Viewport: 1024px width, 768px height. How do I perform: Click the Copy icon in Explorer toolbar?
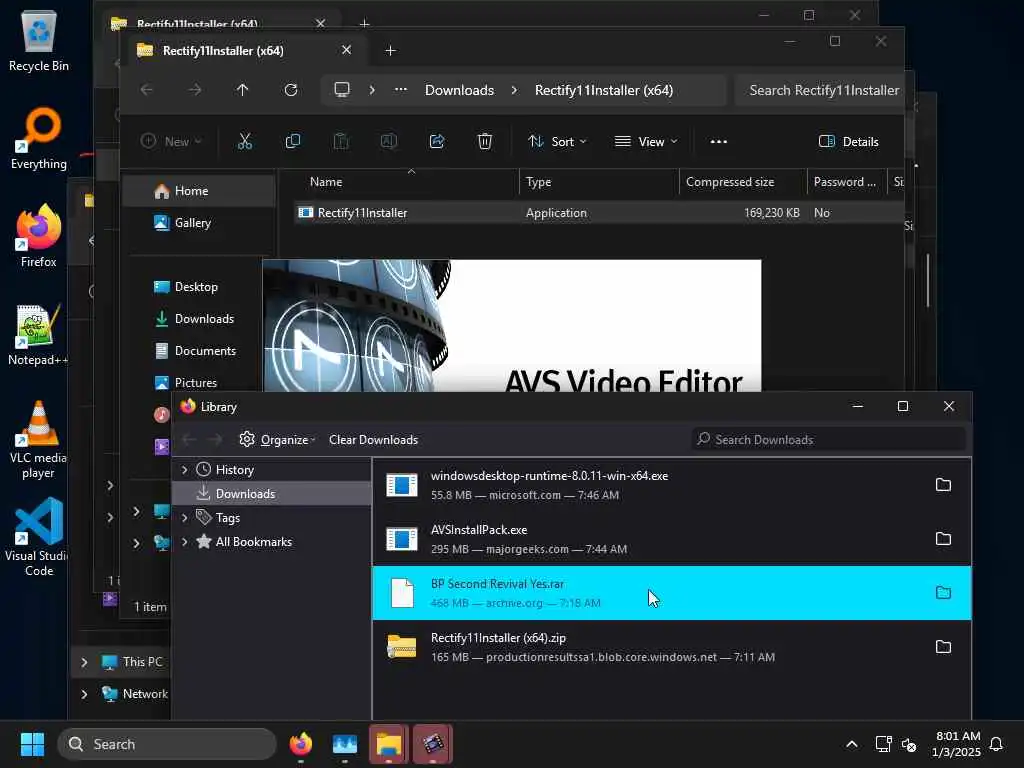[x=293, y=141]
